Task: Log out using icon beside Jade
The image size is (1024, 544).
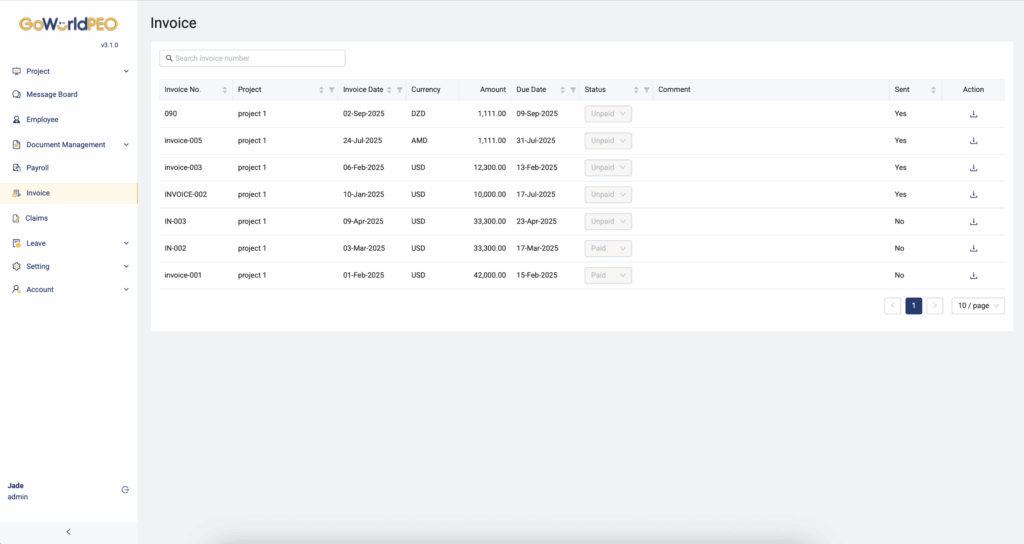Action: pos(125,490)
